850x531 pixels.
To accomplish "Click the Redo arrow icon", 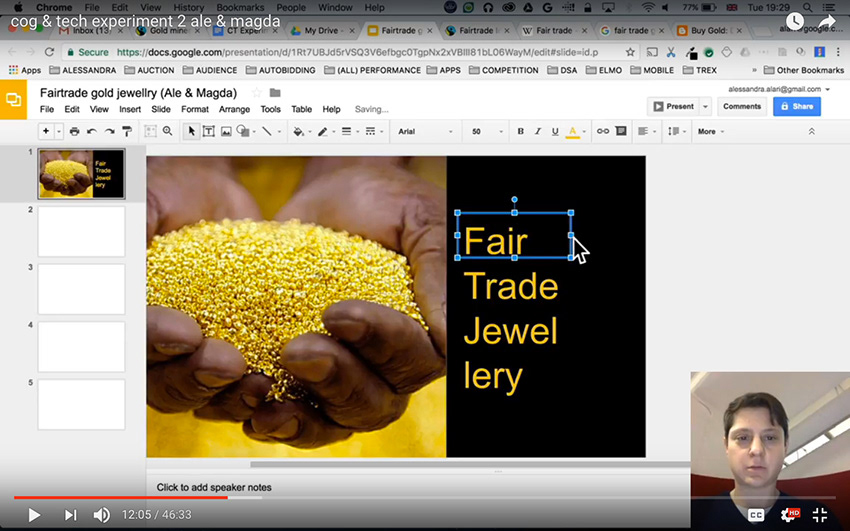I will pyautogui.click(x=110, y=131).
